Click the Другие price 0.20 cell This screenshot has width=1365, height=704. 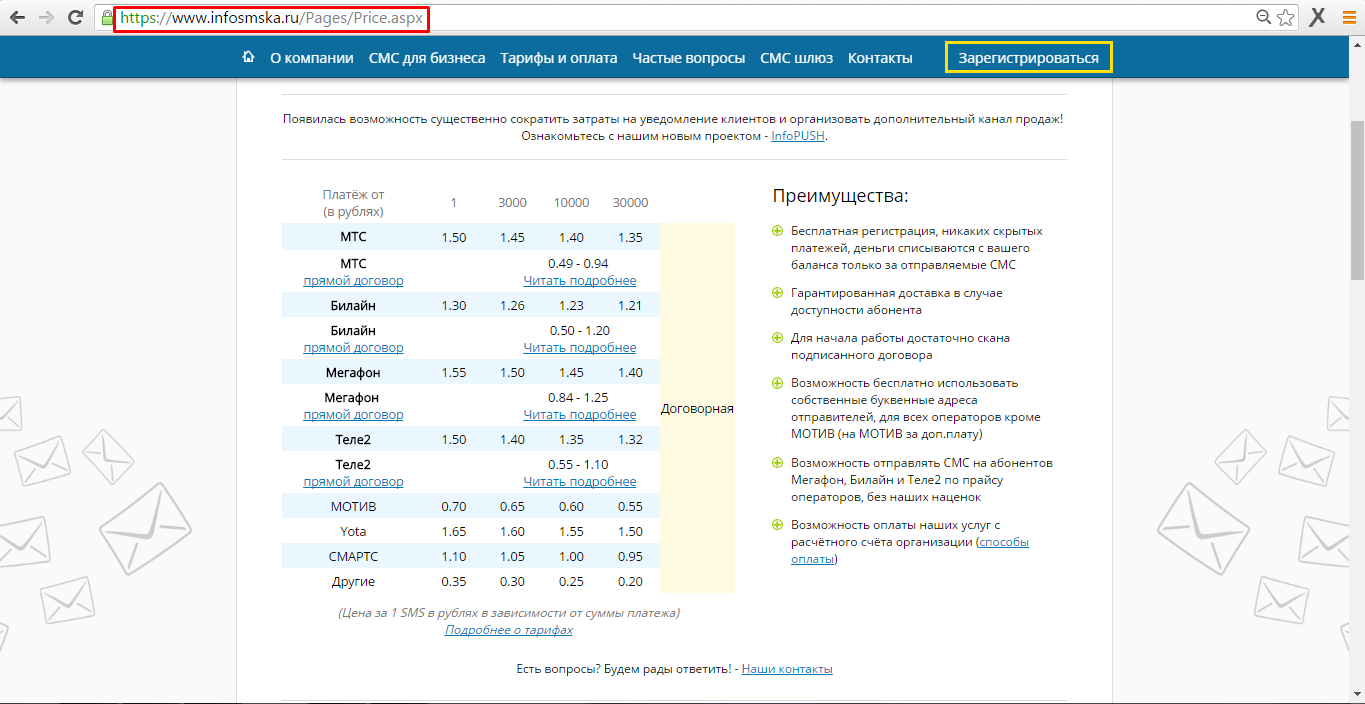[x=630, y=581]
